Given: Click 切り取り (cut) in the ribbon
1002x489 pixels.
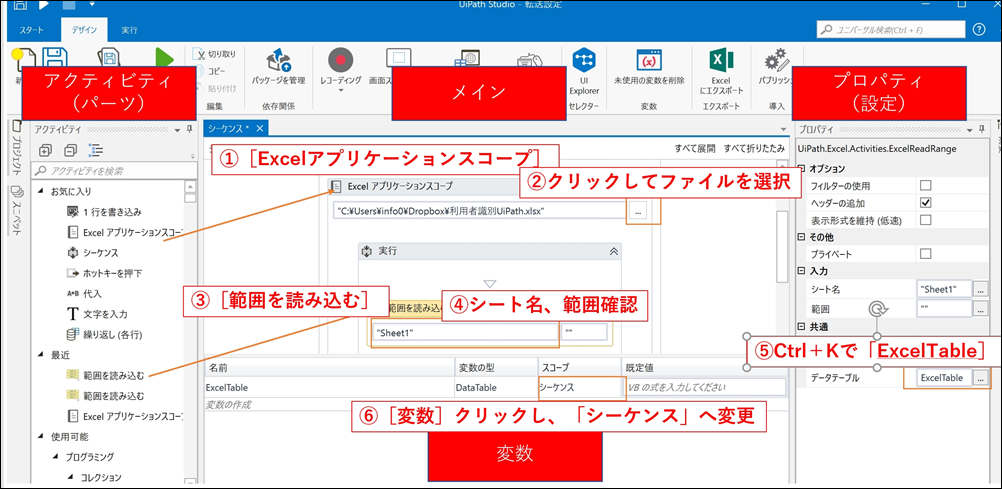Looking at the screenshot, I should [215, 55].
